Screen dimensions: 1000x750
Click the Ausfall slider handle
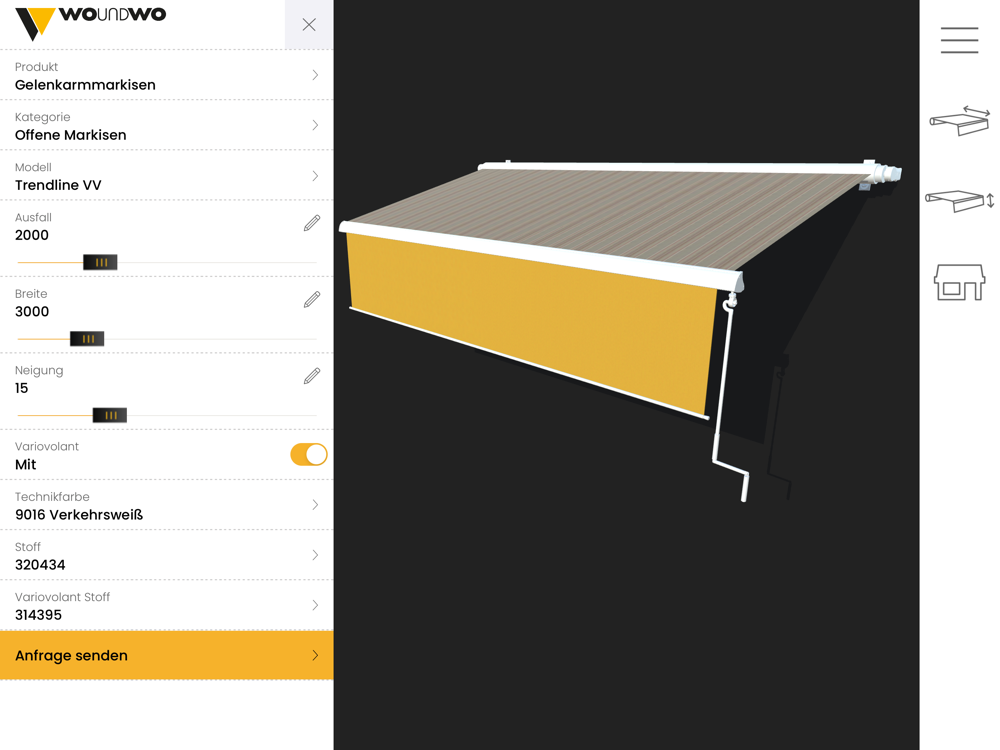(100, 262)
